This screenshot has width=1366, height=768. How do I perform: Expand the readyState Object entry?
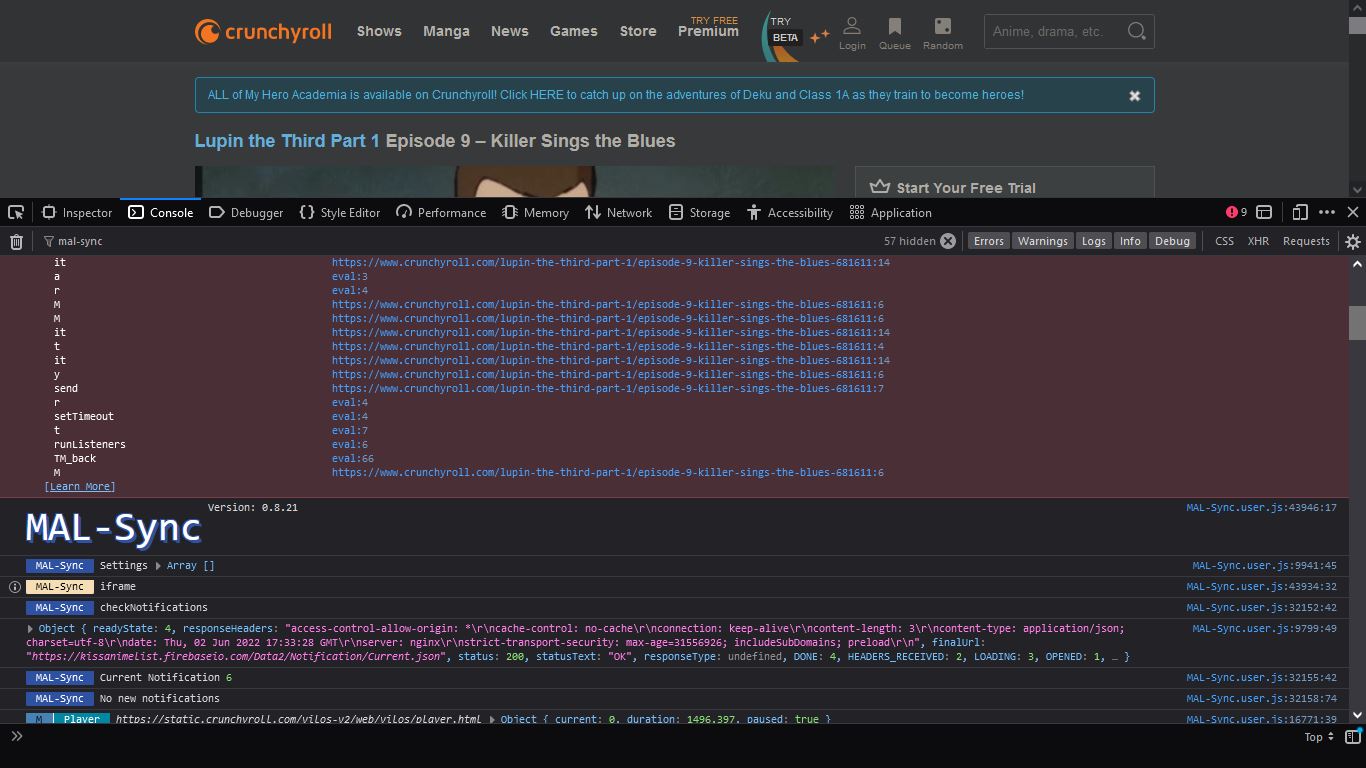tap(30, 629)
